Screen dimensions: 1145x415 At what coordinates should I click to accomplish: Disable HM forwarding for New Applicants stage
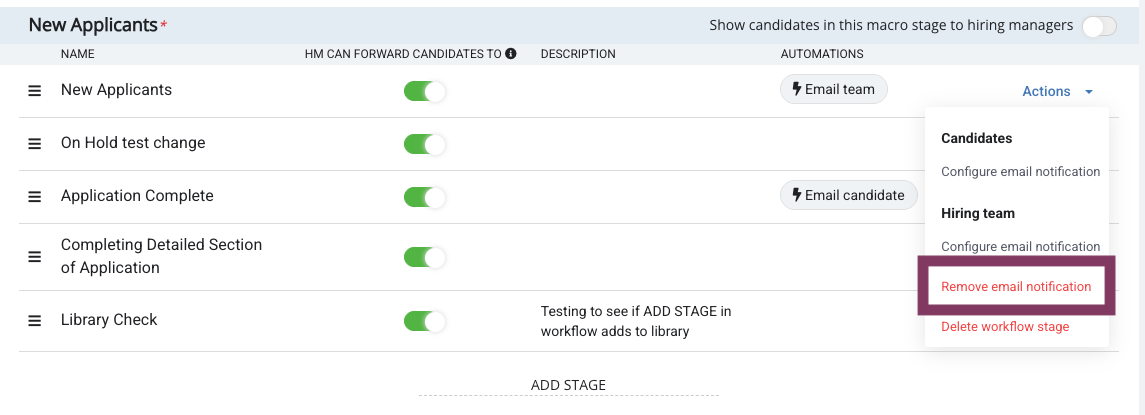click(424, 92)
